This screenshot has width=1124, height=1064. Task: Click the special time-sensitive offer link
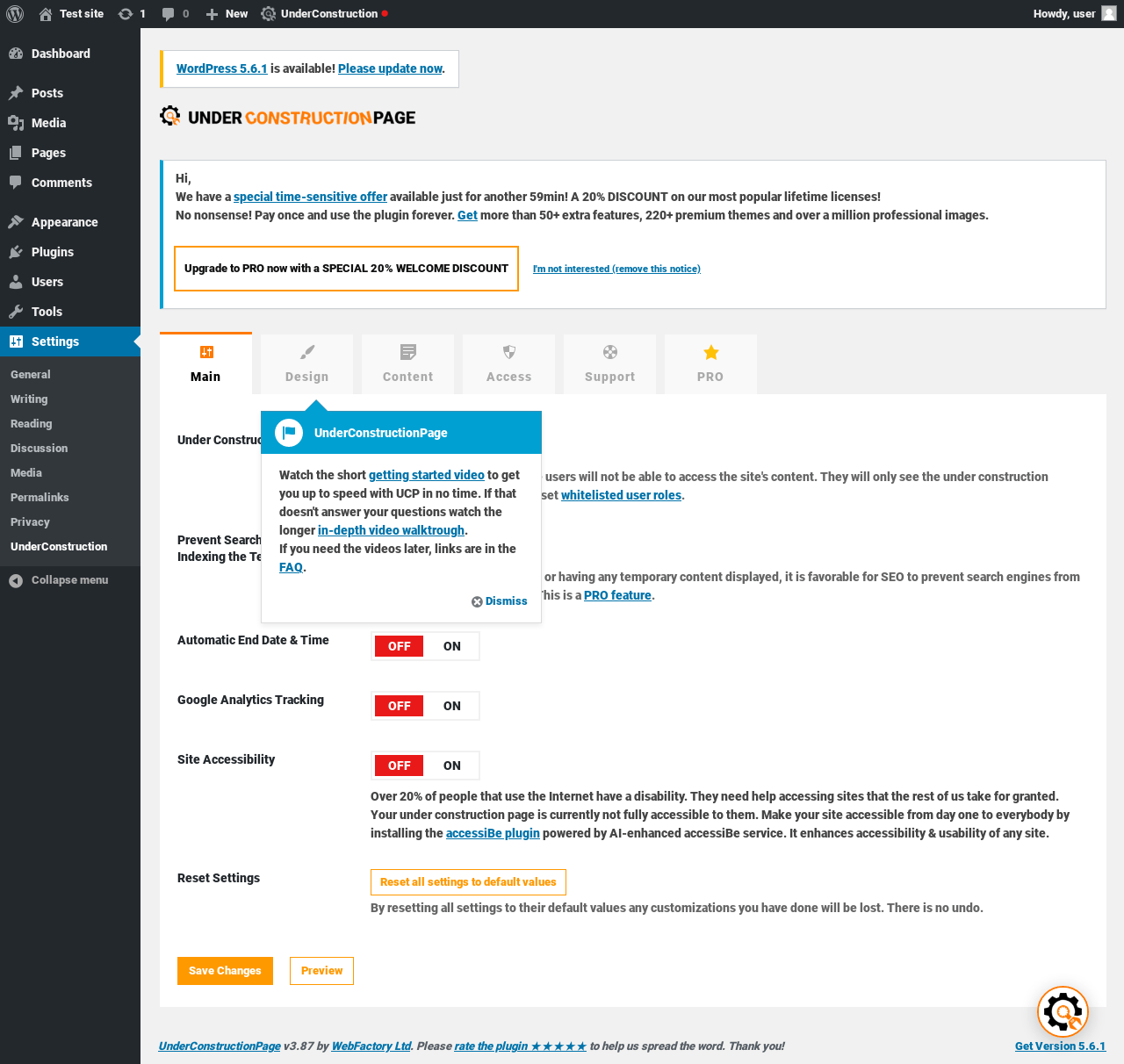click(310, 197)
